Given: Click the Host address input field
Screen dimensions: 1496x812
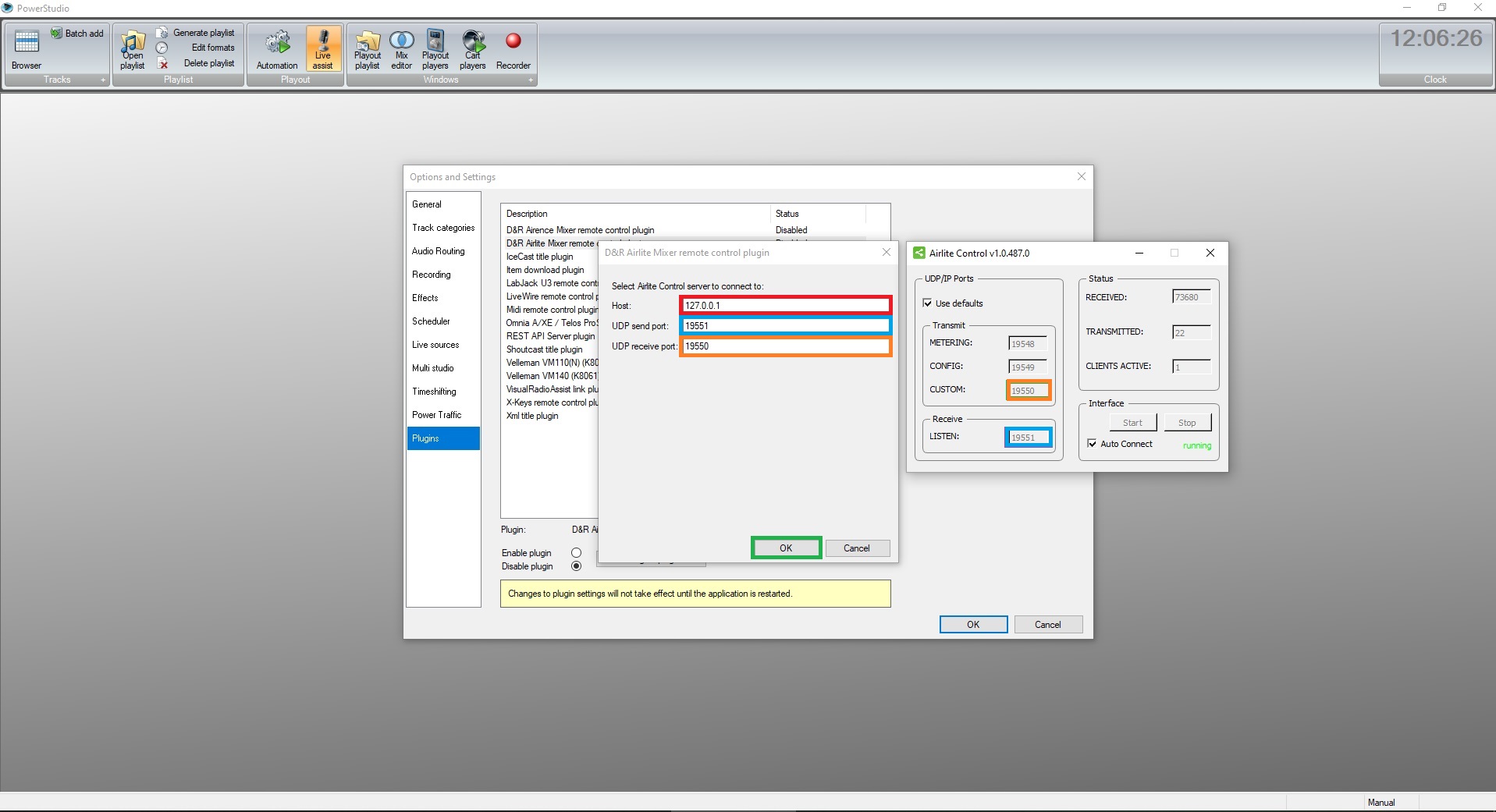Looking at the screenshot, I should tap(785, 305).
